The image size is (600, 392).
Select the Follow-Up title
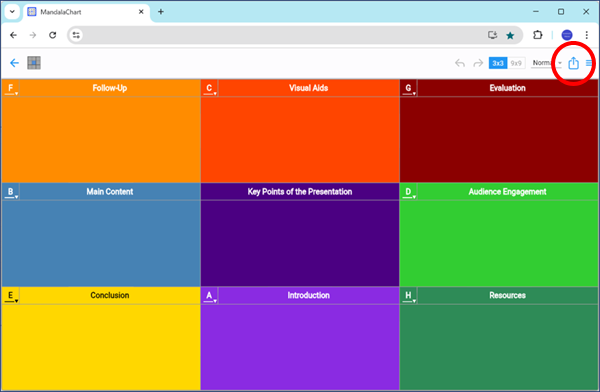point(110,88)
